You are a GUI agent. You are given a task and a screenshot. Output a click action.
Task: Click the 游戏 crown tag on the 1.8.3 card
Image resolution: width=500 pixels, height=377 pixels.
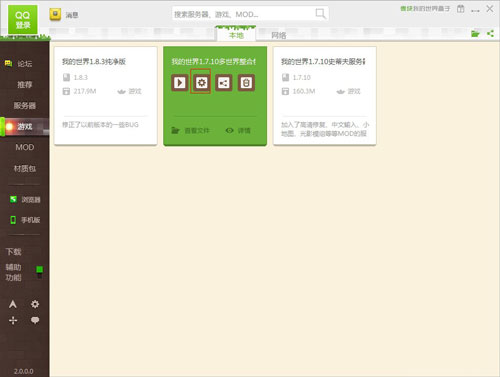pyautogui.click(x=129, y=91)
